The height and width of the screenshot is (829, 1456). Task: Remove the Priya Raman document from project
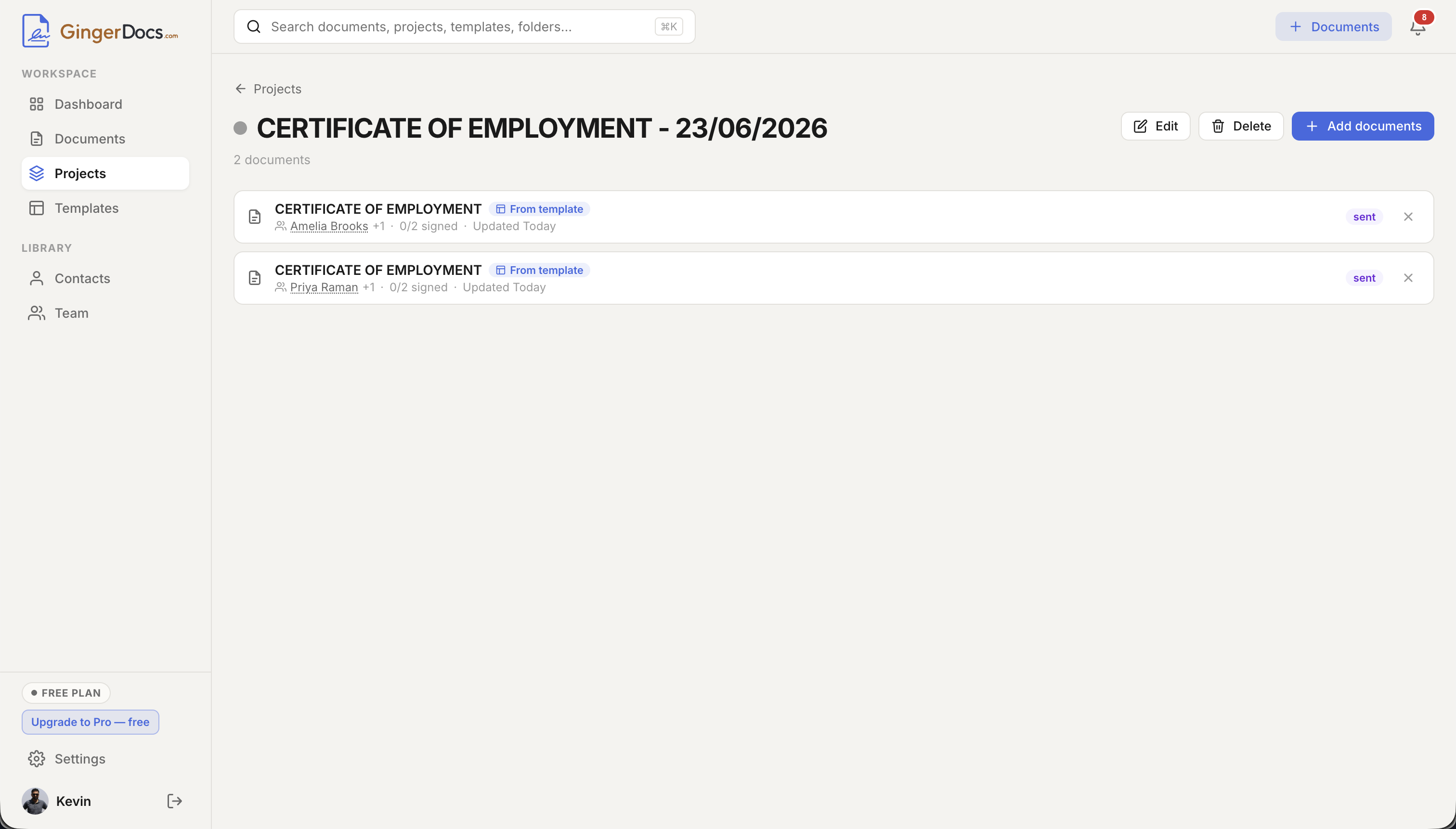point(1408,278)
